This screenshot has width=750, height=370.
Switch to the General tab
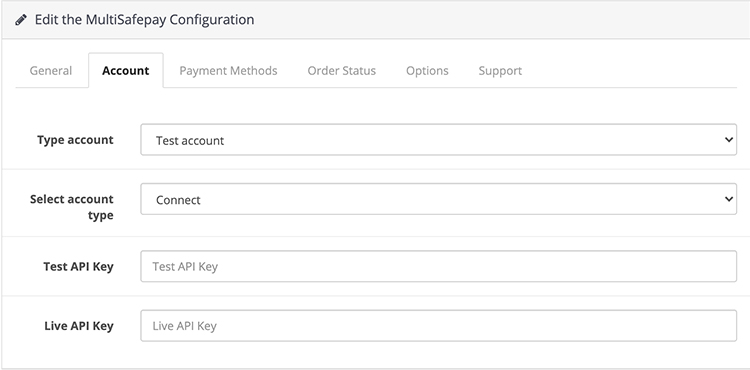tap(51, 71)
